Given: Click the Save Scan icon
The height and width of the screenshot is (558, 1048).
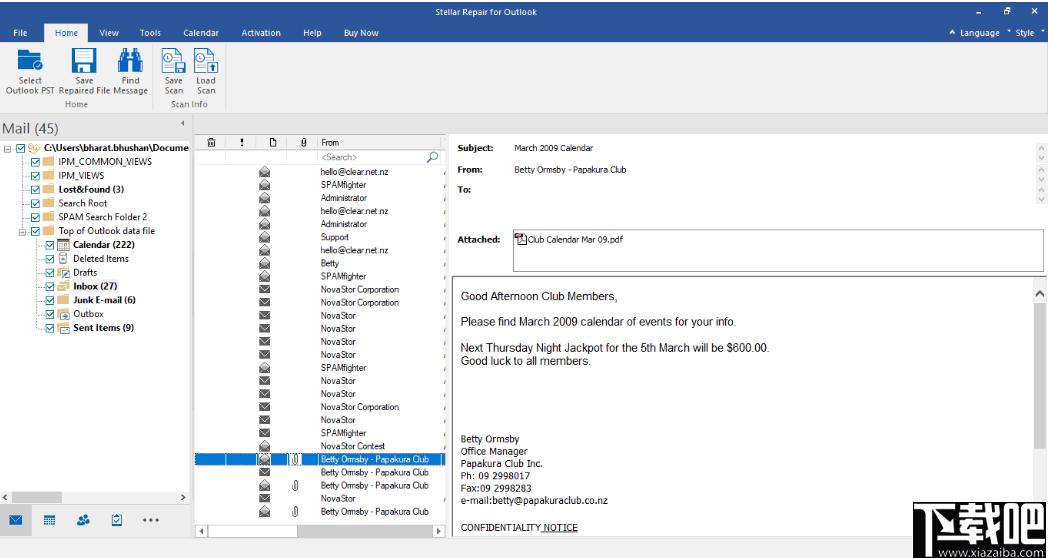Looking at the screenshot, I should pos(174,61).
